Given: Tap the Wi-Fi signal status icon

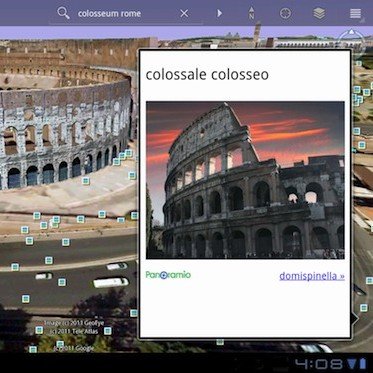Looking at the screenshot, I should coord(352,363).
